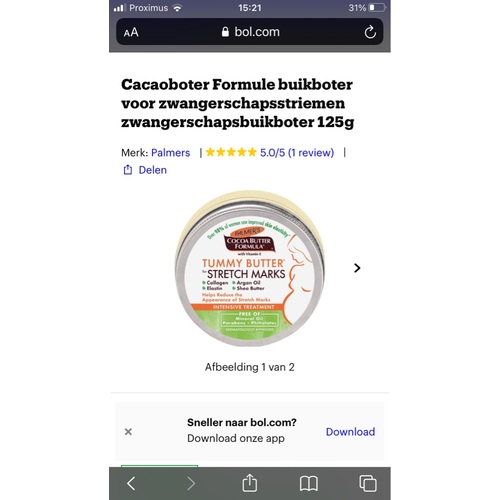Tap the product title heading
500x500 pixels.
click(237, 103)
